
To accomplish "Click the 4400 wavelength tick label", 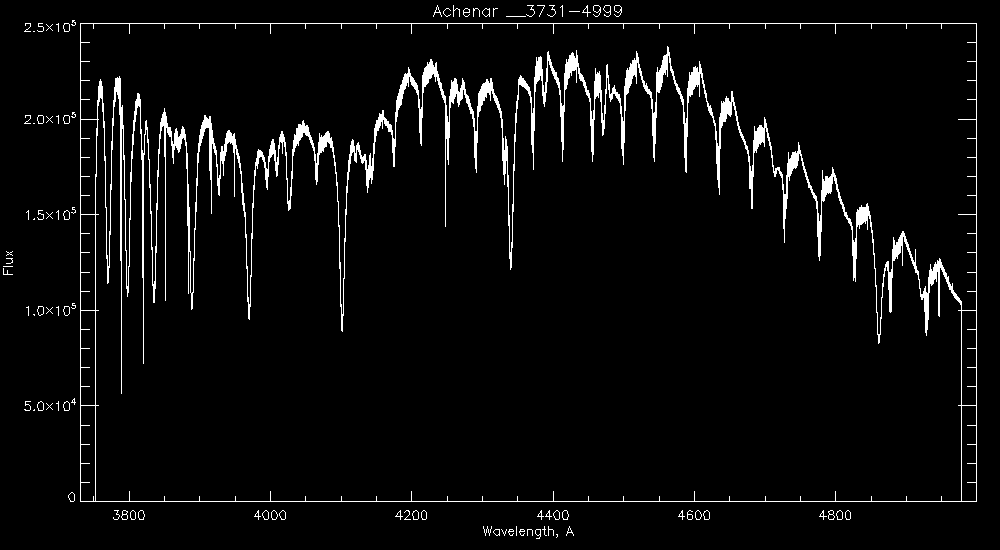I will (x=554, y=515).
